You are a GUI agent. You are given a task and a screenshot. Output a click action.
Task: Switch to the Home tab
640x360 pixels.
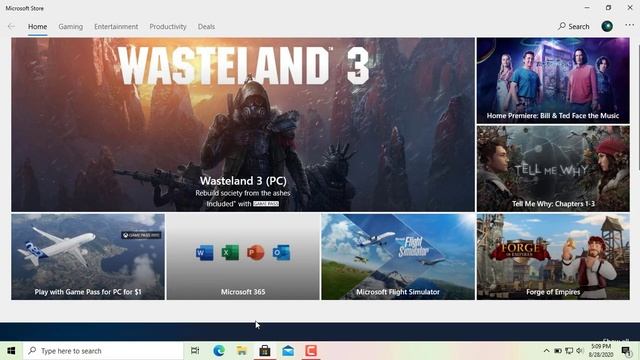tap(38, 27)
